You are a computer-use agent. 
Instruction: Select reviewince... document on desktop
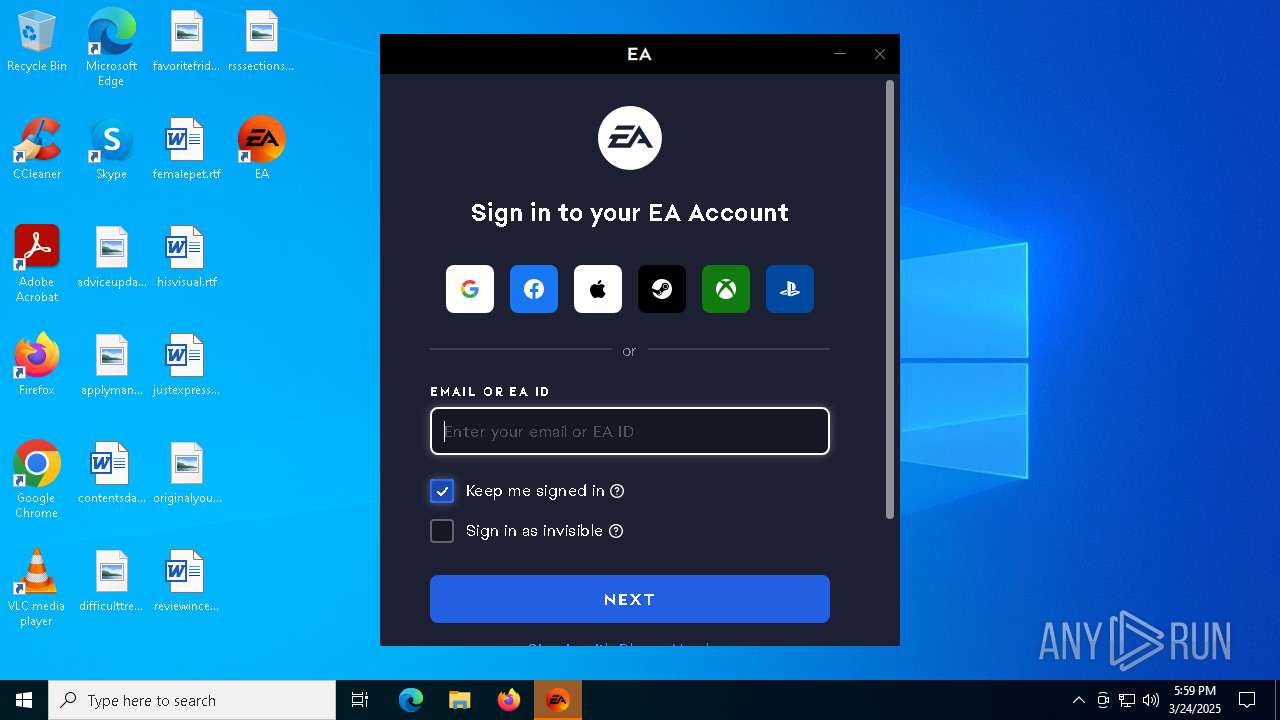click(186, 582)
